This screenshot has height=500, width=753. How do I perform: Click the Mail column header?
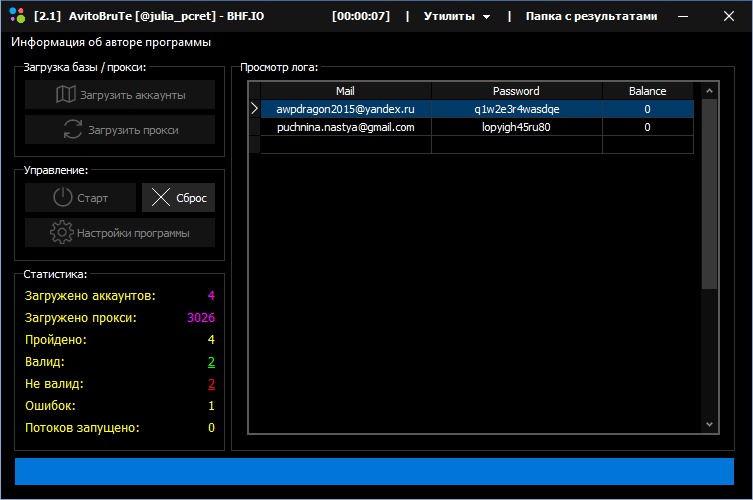(x=345, y=91)
